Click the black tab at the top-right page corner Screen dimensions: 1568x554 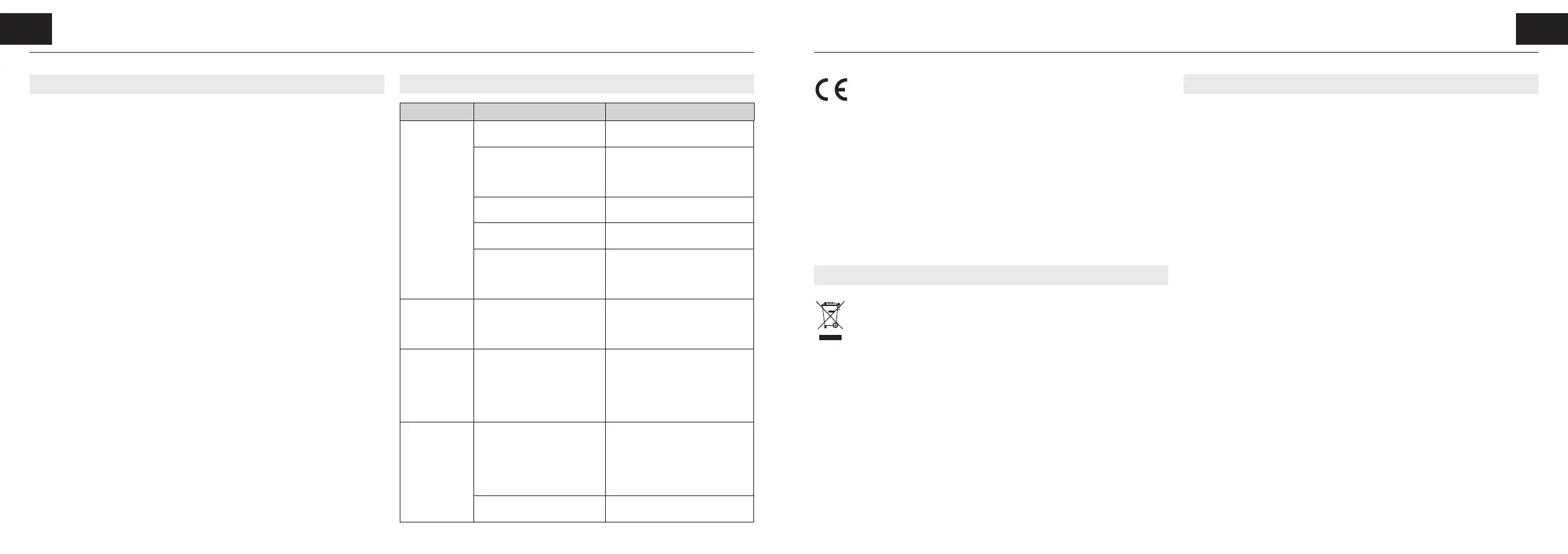tap(1542, 29)
